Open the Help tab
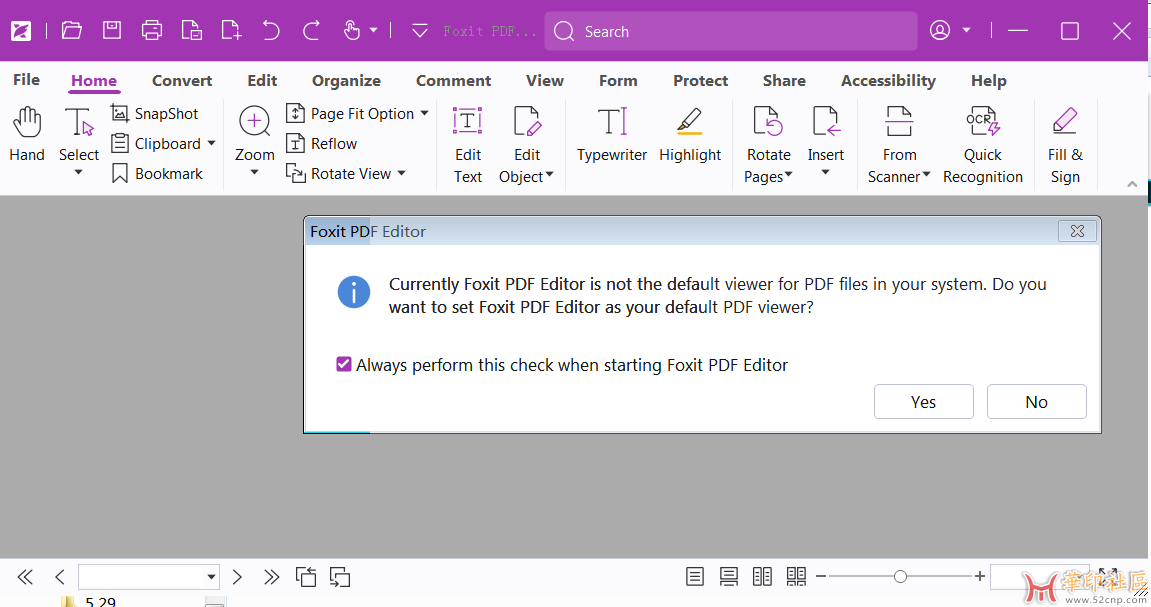The width and height of the screenshot is (1151, 607). (x=989, y=81)
